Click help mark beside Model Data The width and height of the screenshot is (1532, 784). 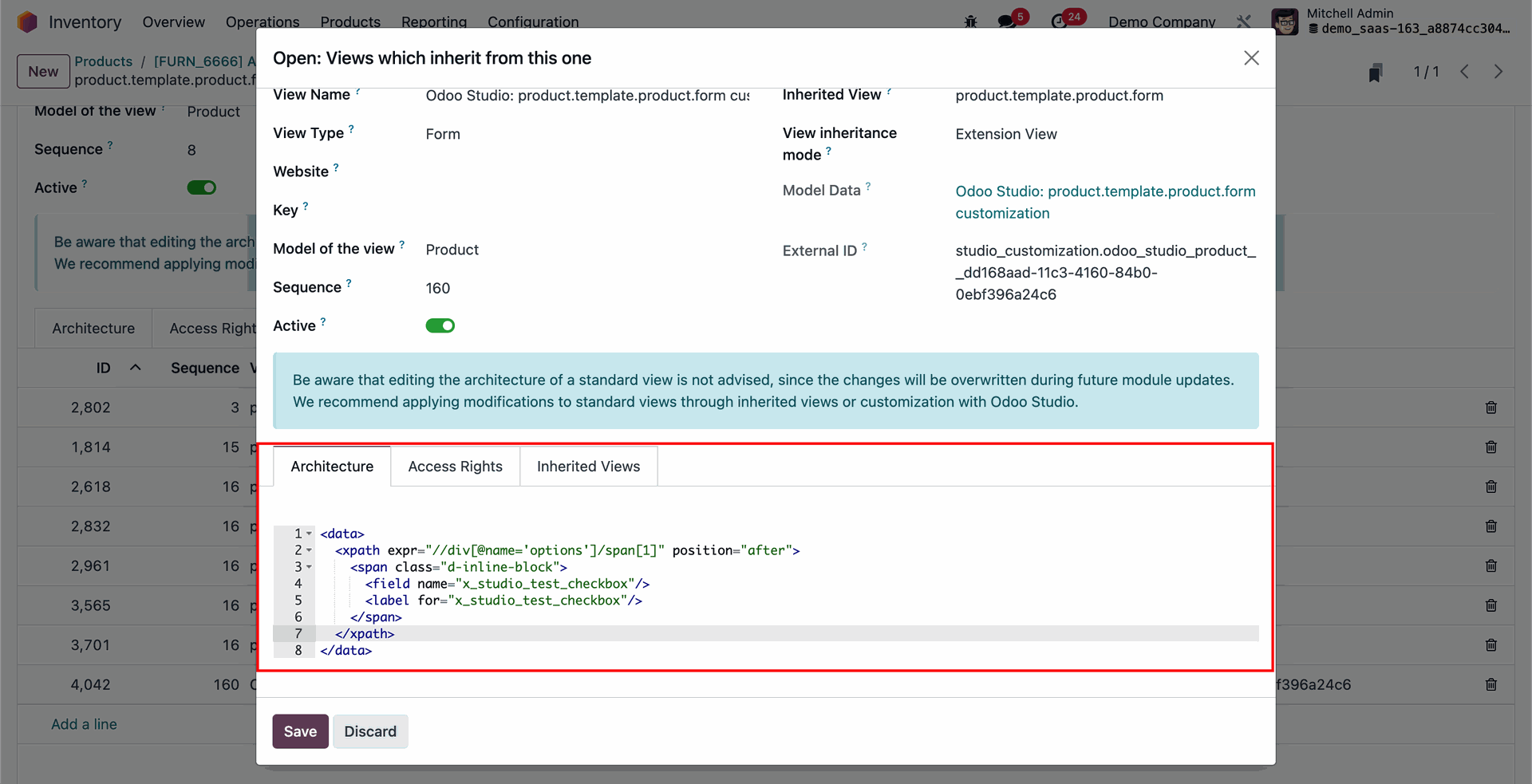[868, 186]
